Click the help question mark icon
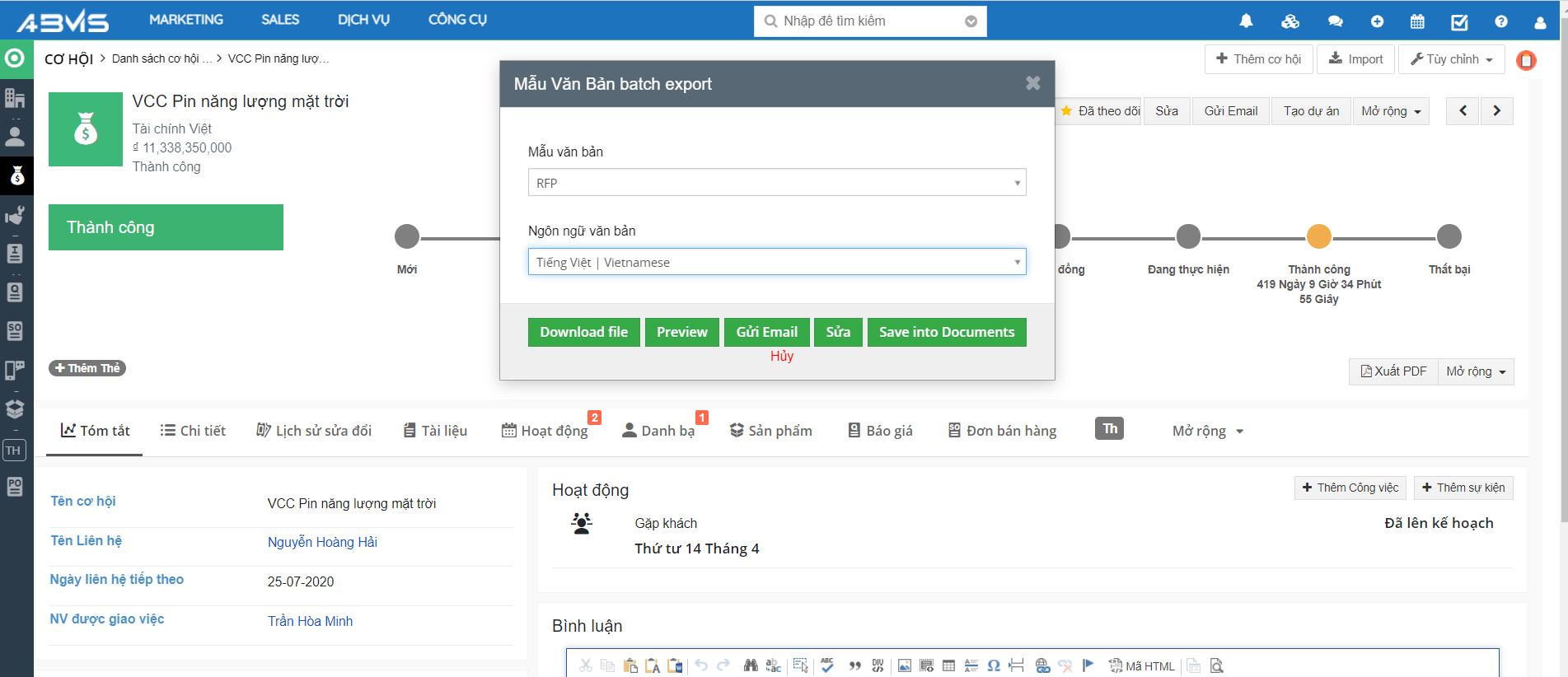This screenshot has width=1568, height=677. (1501, 21)
